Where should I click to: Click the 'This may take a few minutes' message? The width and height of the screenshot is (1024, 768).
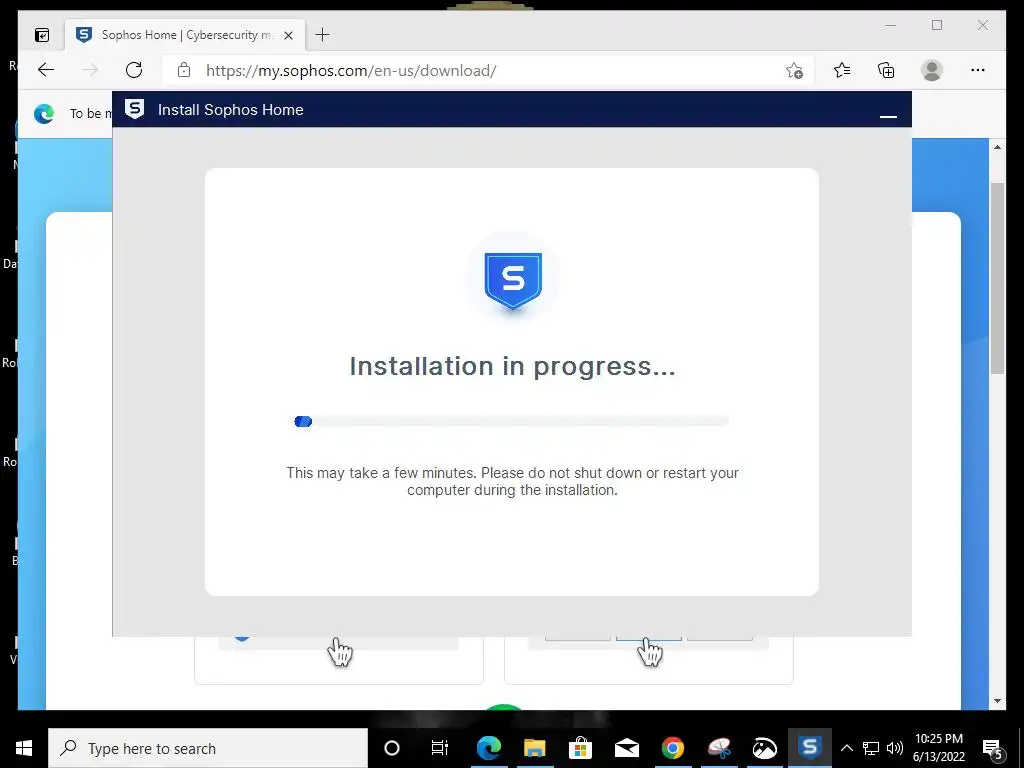tap(513, 481)
